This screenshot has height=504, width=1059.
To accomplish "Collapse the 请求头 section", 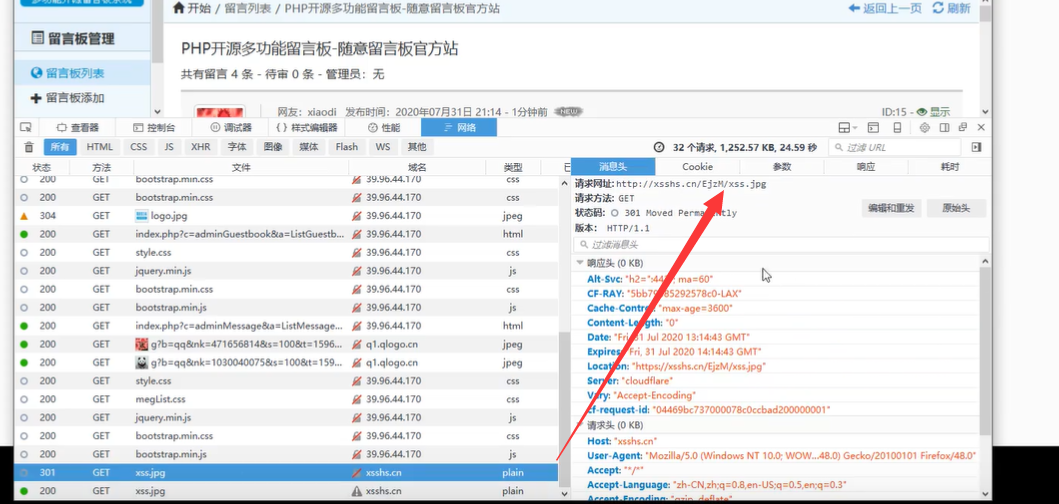I will pos(580,425).
